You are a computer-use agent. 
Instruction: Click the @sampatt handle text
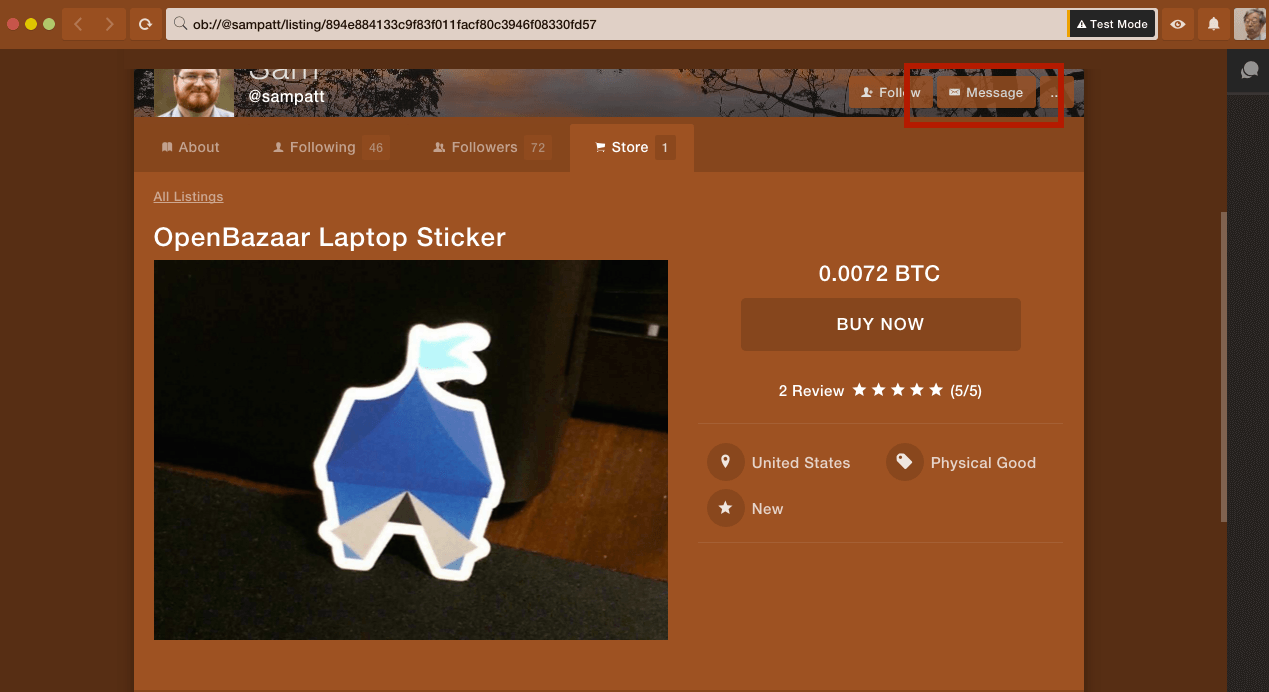tap(286, 97)
